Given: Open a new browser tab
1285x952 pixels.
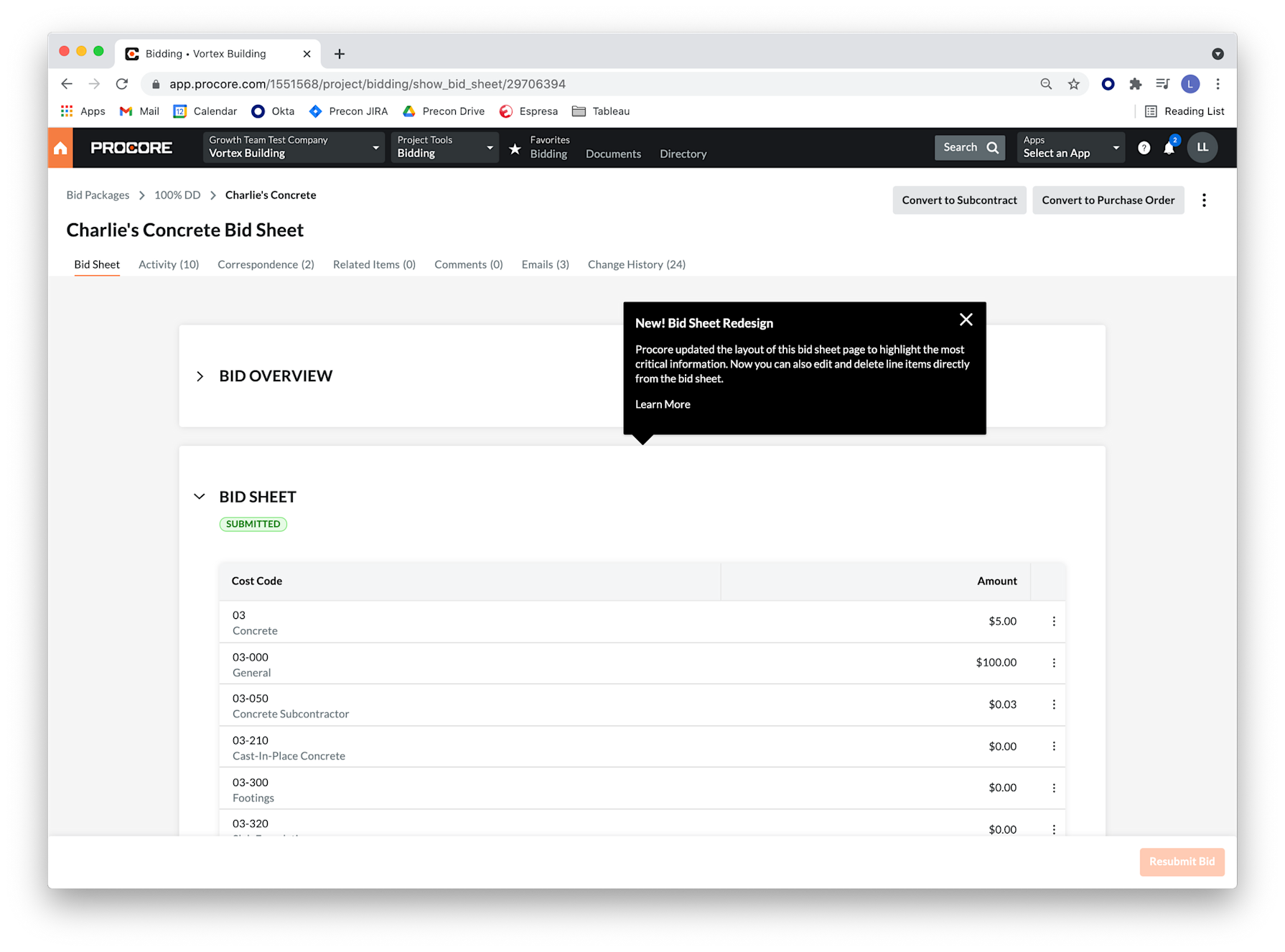Looking at the screenshot, I should [x=340, y=54].
